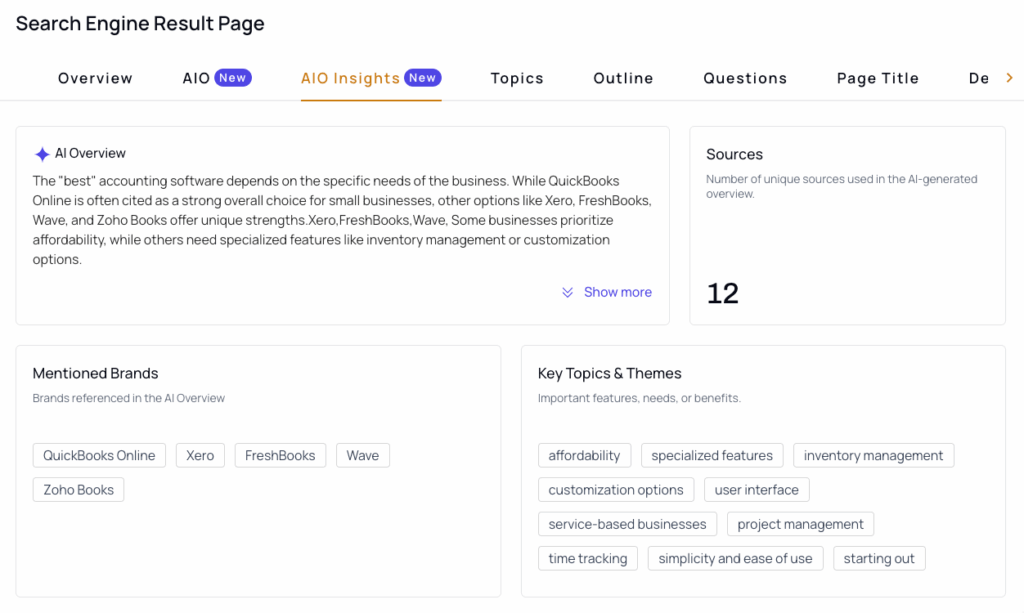Click the affordability topic tag

(584, 455)
